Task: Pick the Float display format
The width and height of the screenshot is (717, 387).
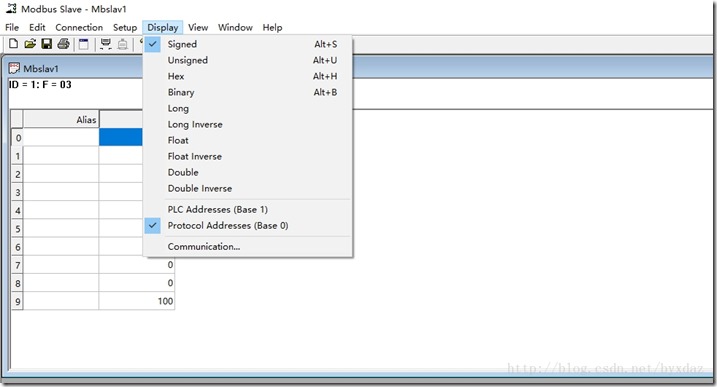Action: 247,140
